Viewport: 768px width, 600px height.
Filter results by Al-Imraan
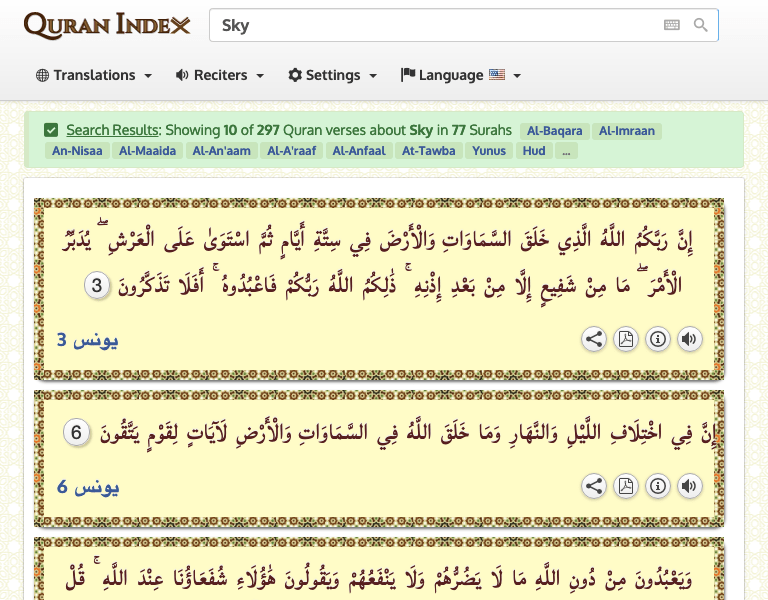click(x=627, y=131)
